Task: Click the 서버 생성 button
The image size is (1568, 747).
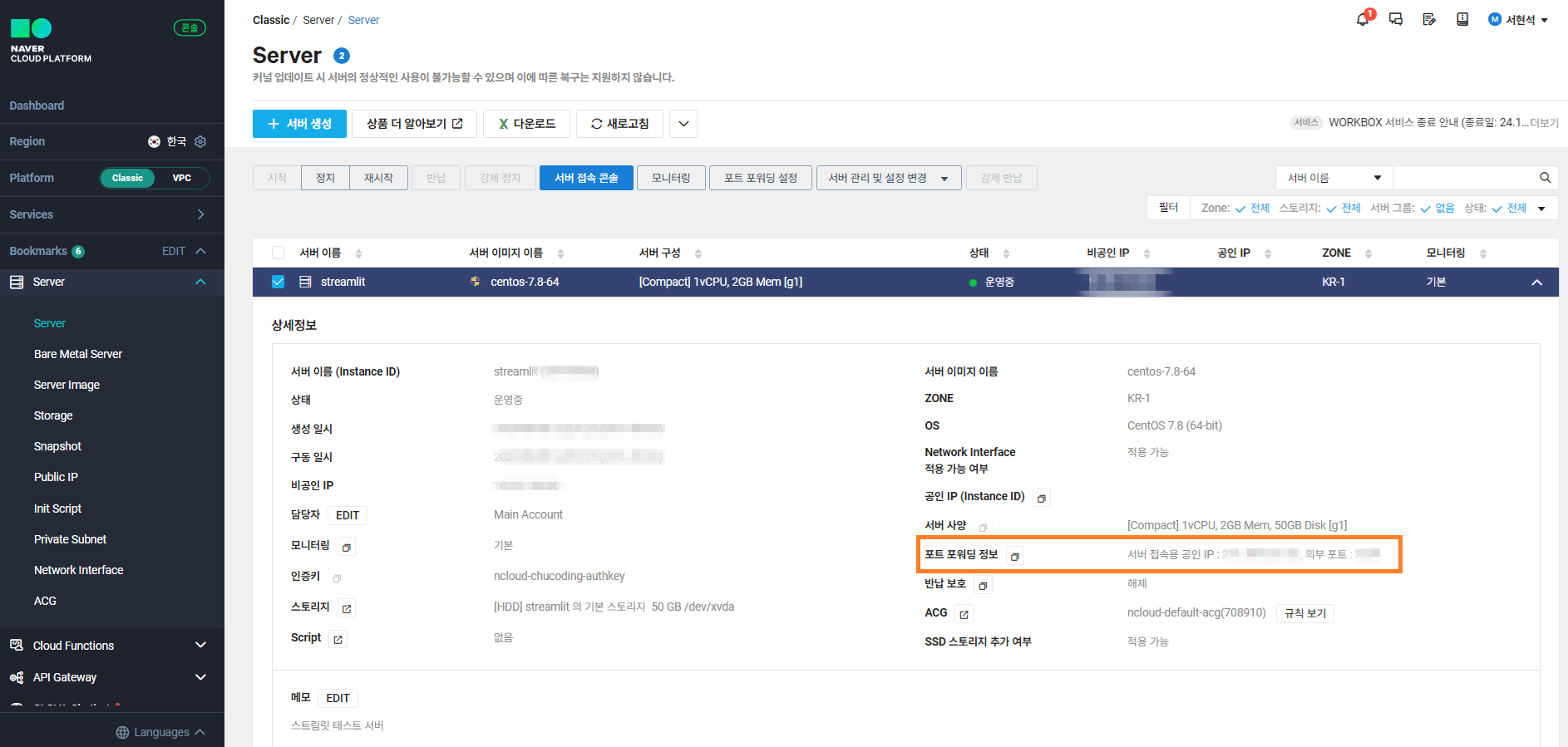Action: point(299,124)
